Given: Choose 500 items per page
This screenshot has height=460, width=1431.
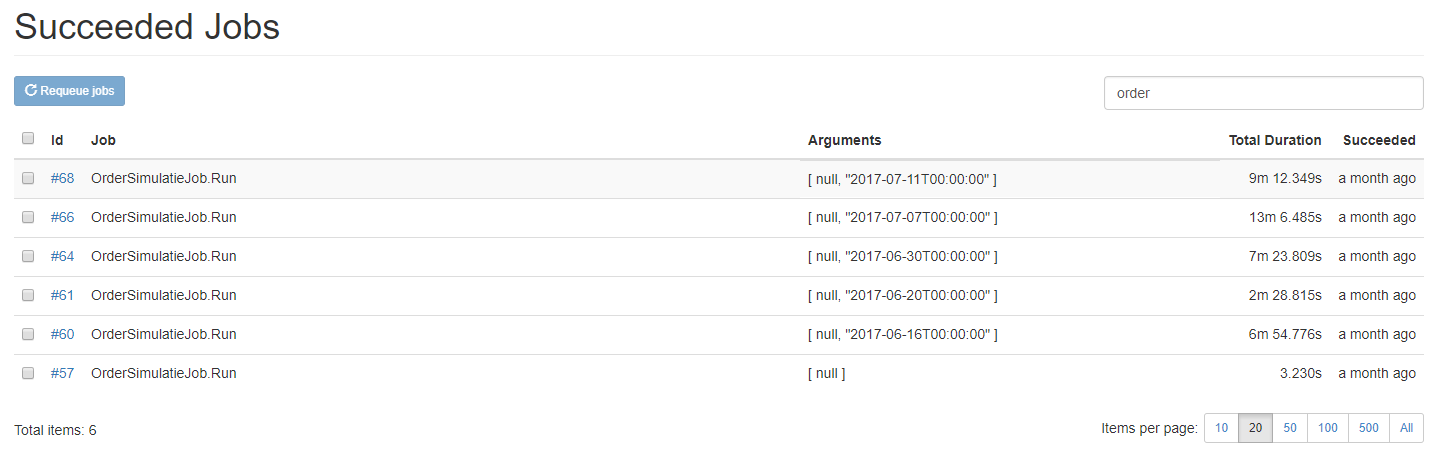Looking at the screenshot, I should pos(1368,428).
